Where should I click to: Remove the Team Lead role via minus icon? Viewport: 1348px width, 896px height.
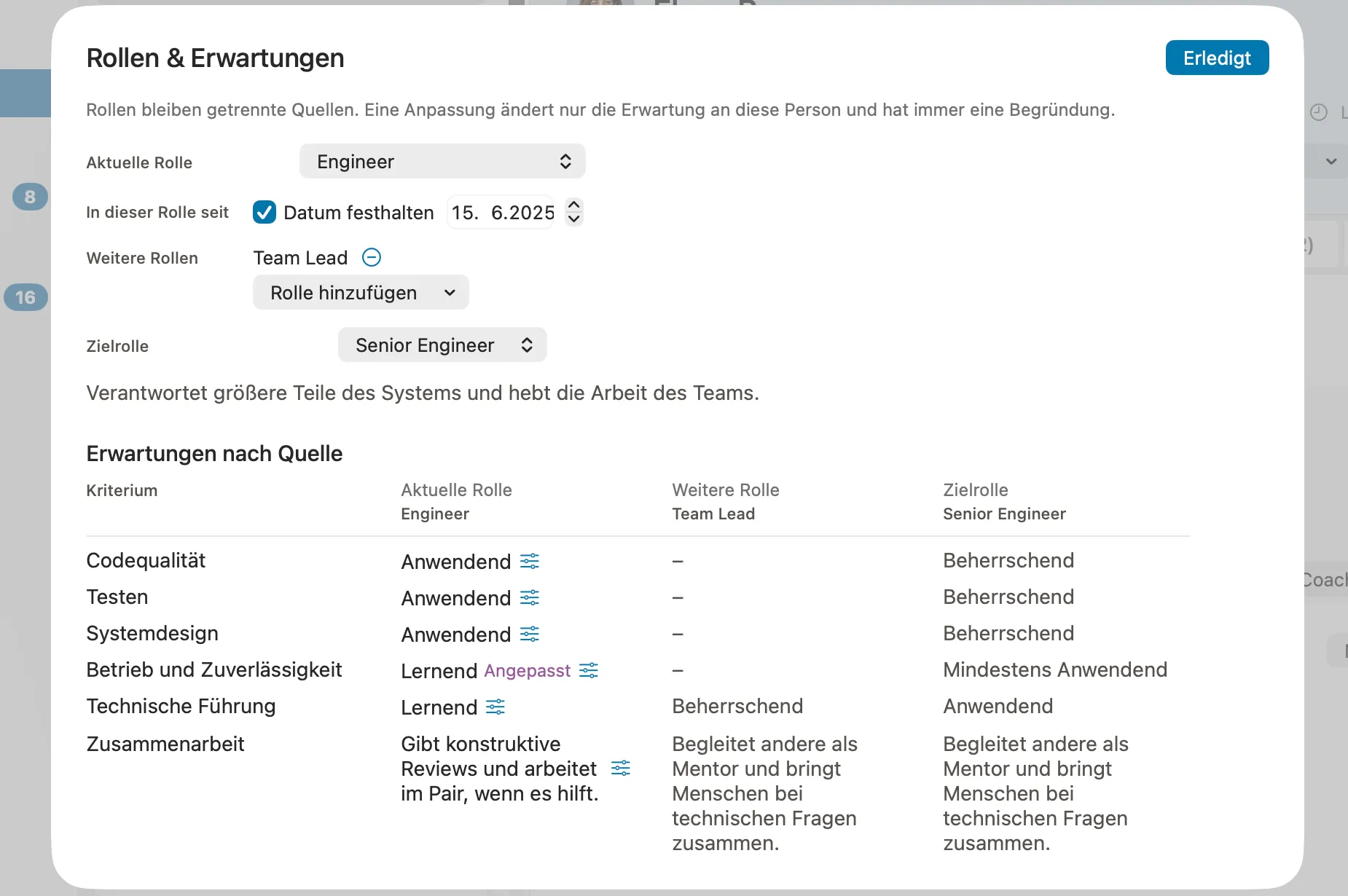[372, 257]
